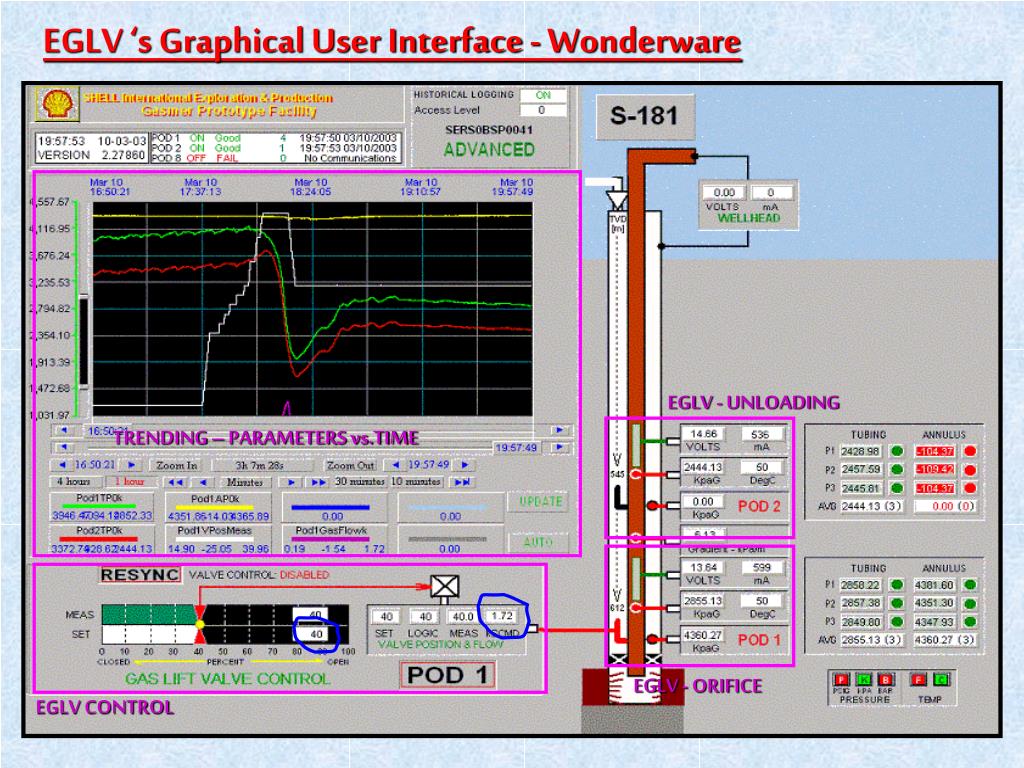Click Pod 1 tubing P2 green status light
This screenshot has width=1024, height=768.
(897, 603)
